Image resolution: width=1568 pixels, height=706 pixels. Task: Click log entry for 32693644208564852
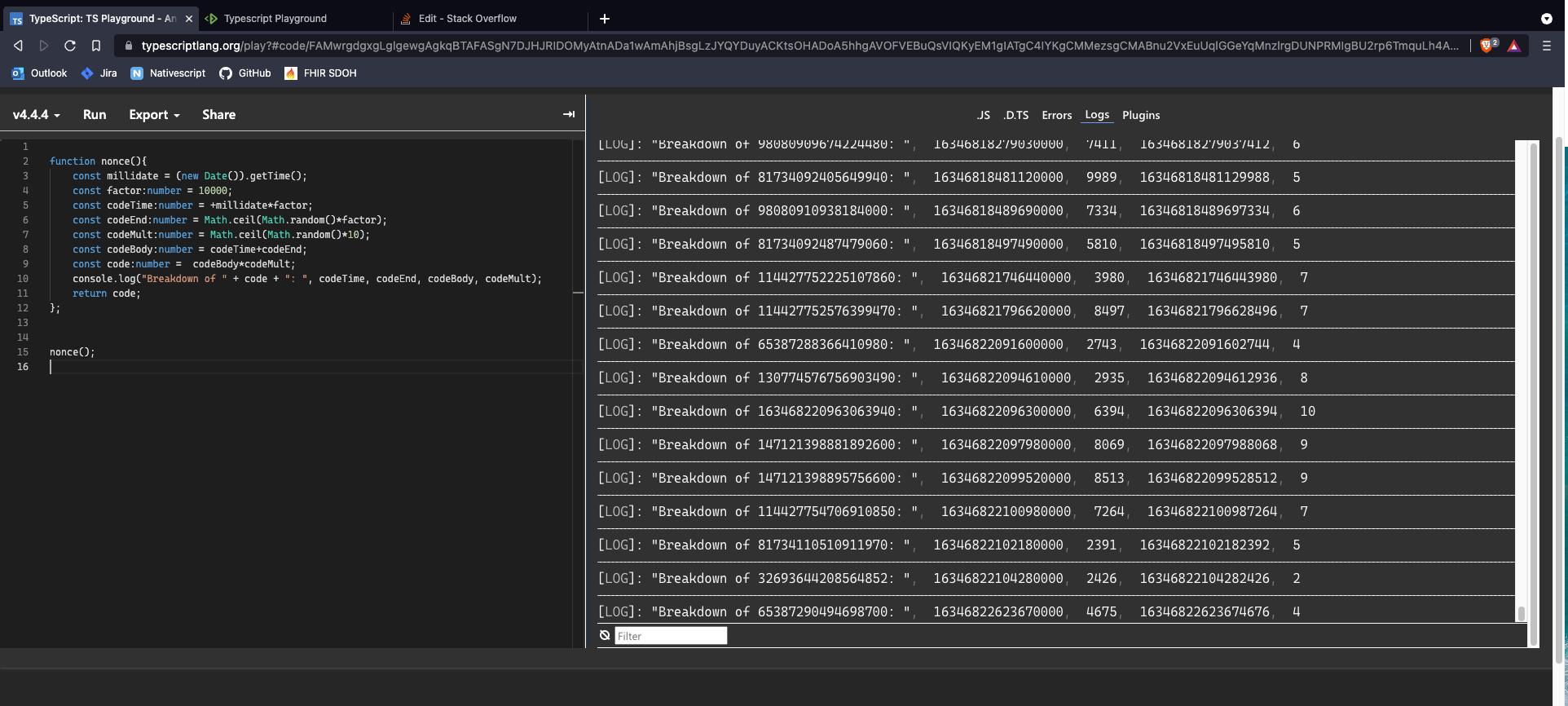coord(1055,579)
